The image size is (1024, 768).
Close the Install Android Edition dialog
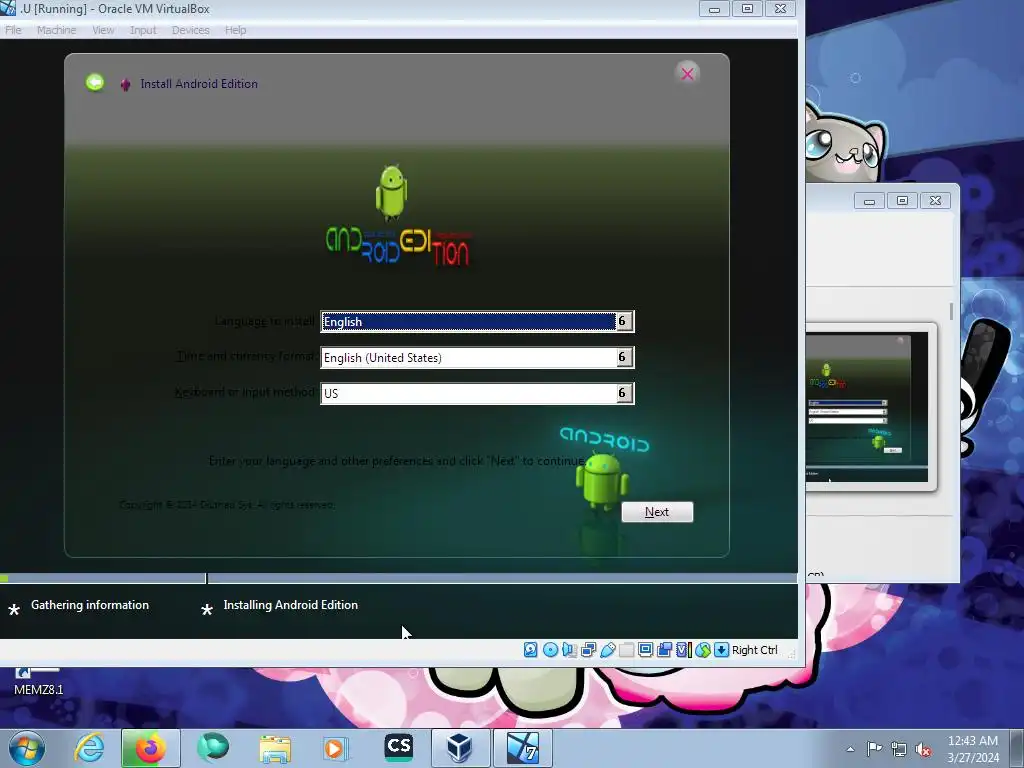[687, 74]
